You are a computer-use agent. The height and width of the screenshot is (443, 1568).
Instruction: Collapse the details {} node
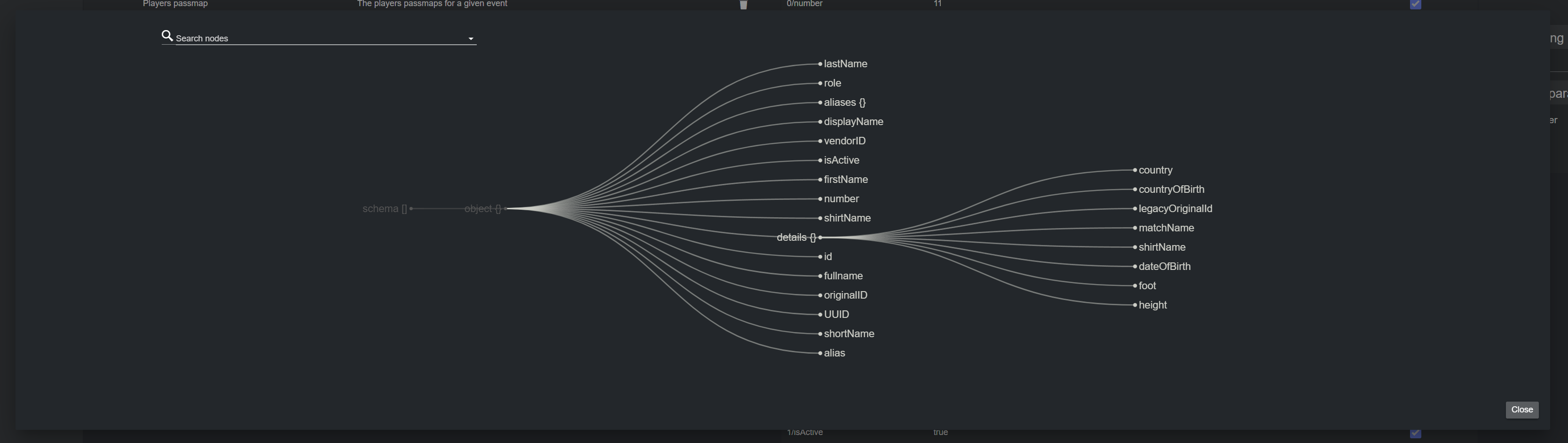tap(820, 237)
